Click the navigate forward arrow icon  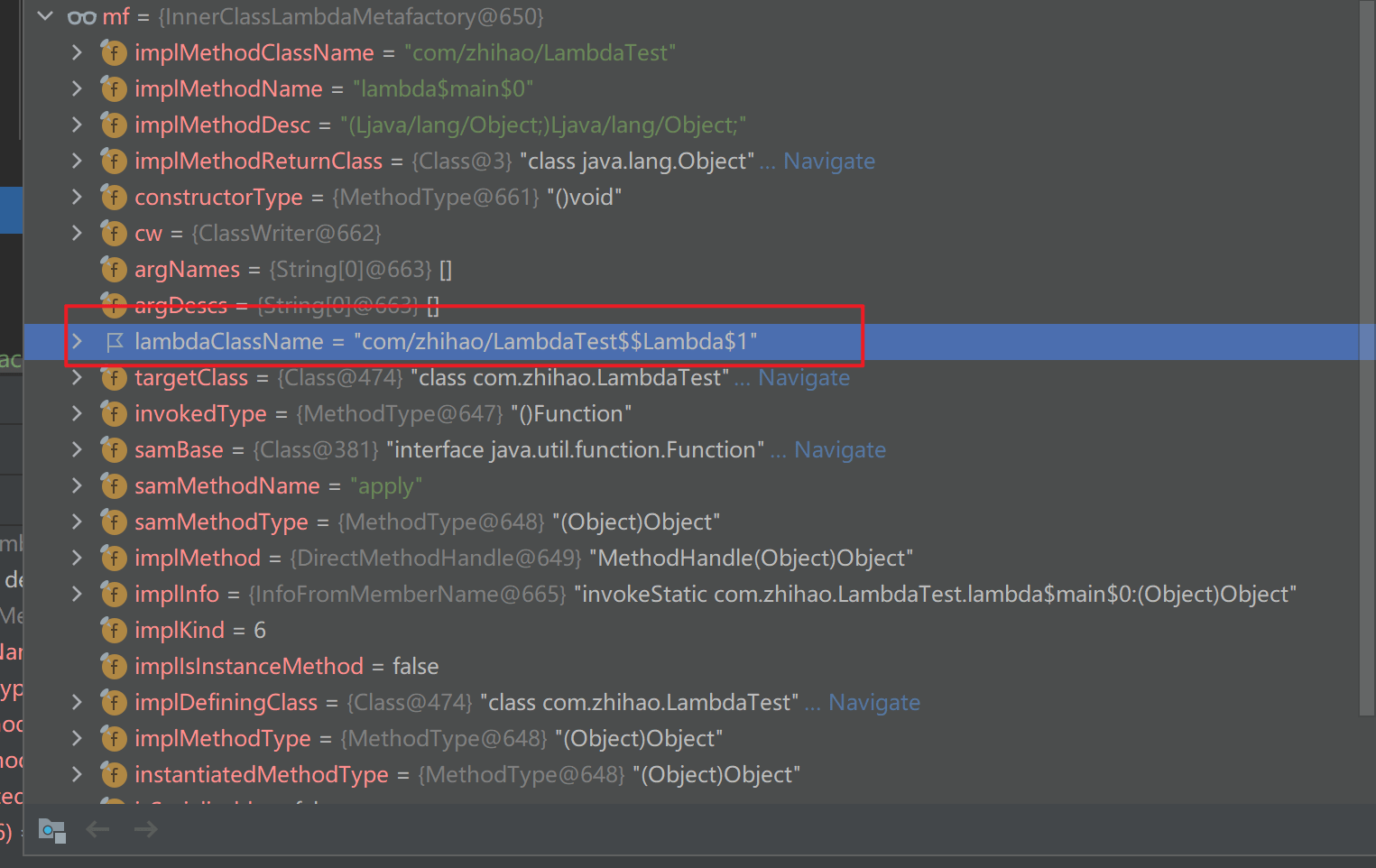click(145, 829)
